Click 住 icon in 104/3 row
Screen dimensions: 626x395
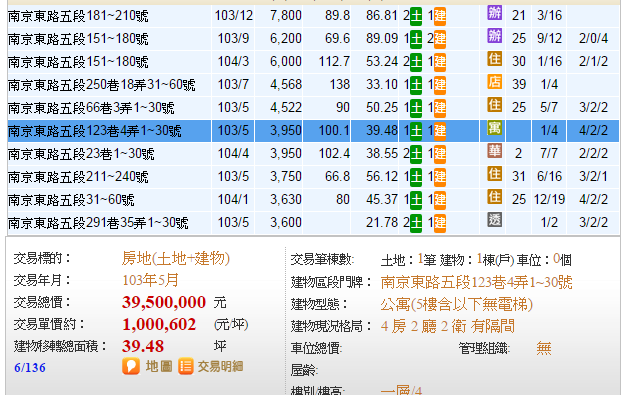494,59
